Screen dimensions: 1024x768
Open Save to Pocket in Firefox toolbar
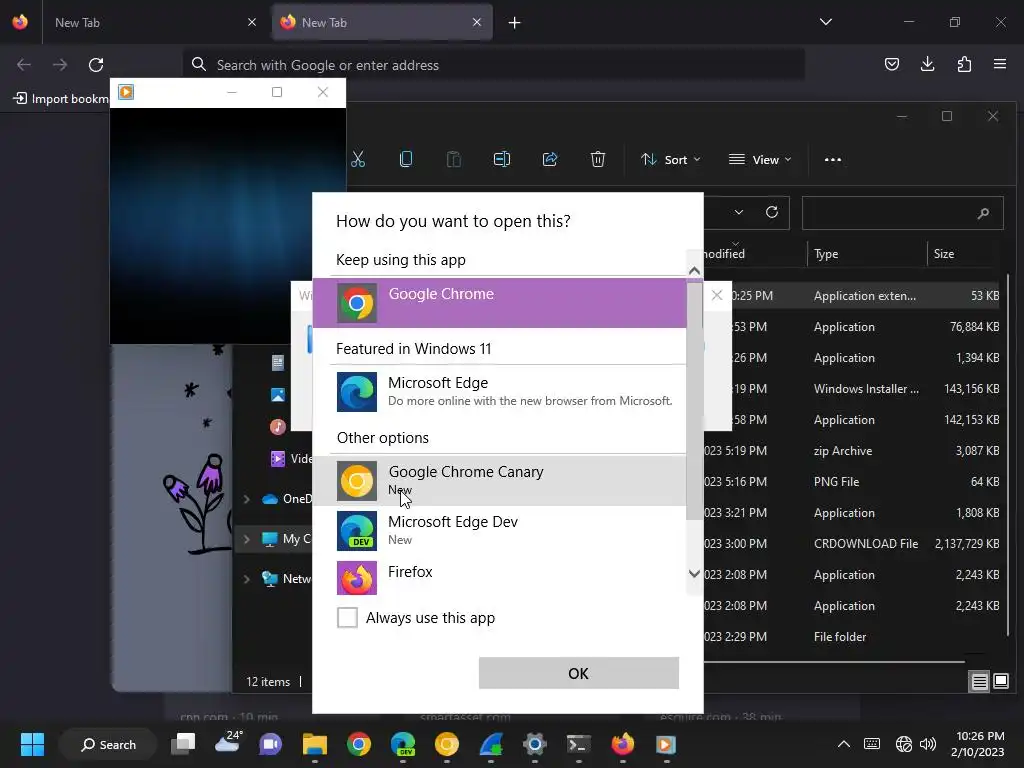coord(891,64)
